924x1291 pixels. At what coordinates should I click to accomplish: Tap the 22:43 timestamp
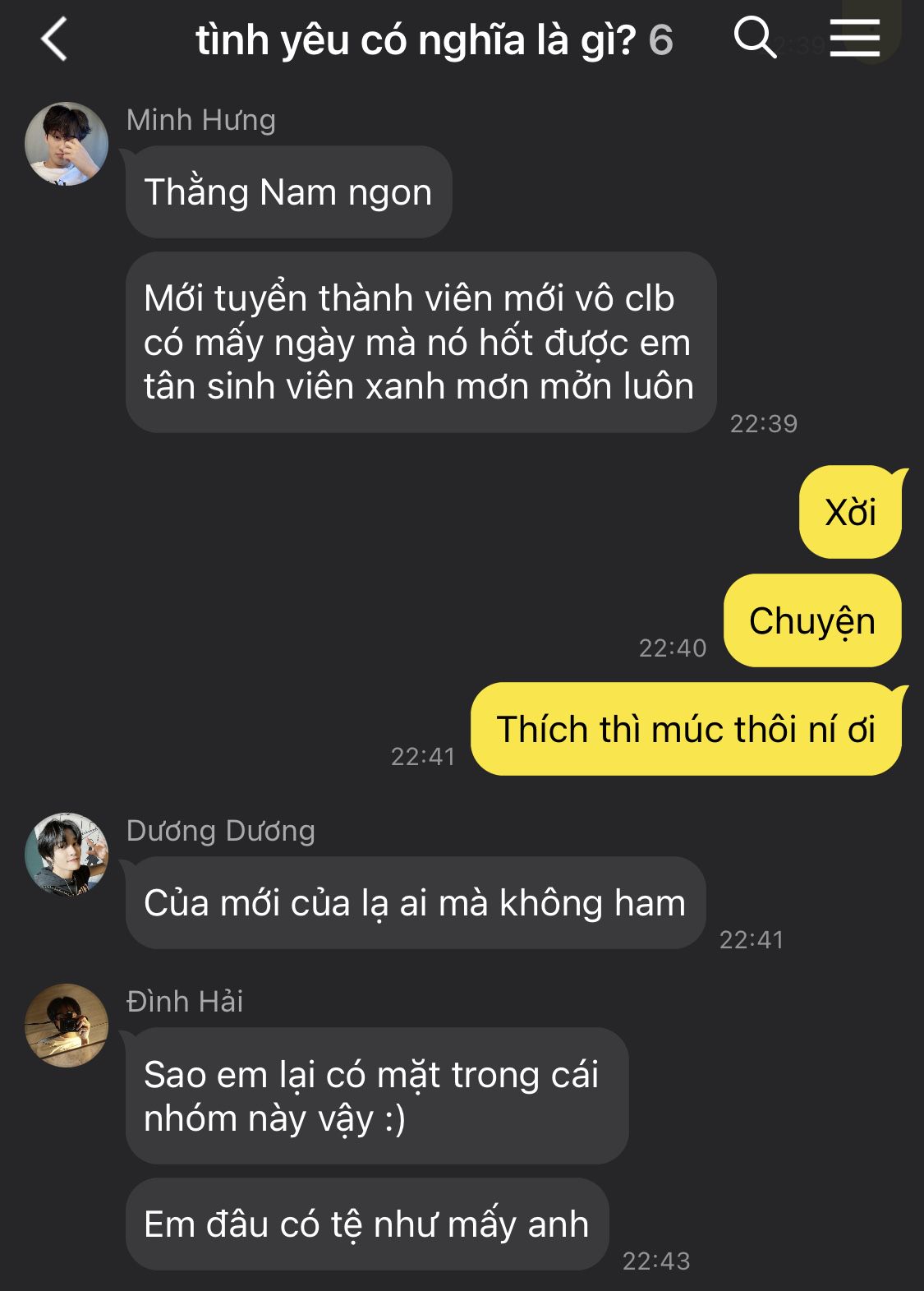click(656, 1261)
